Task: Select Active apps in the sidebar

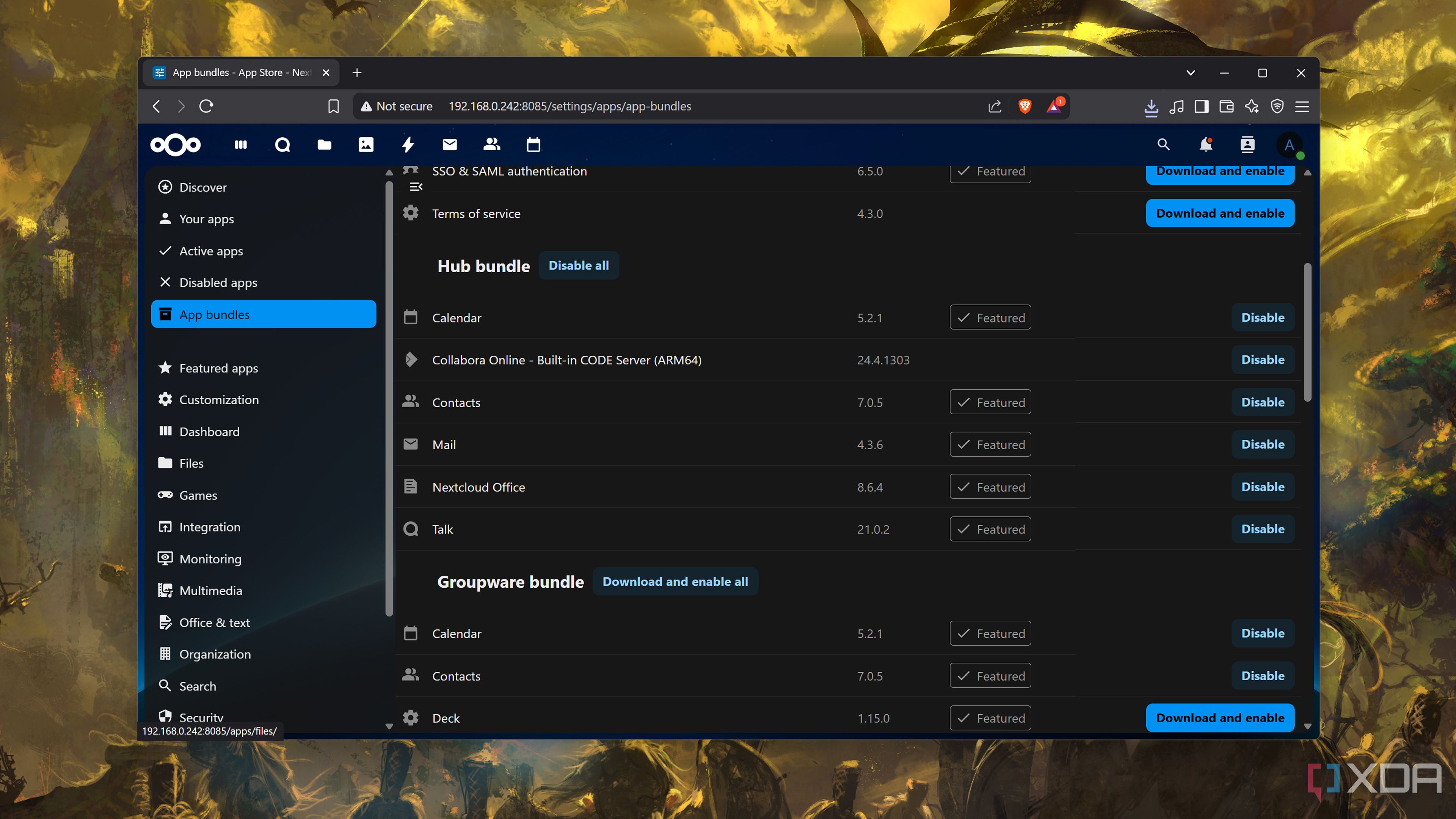Action: click(264, 250)
